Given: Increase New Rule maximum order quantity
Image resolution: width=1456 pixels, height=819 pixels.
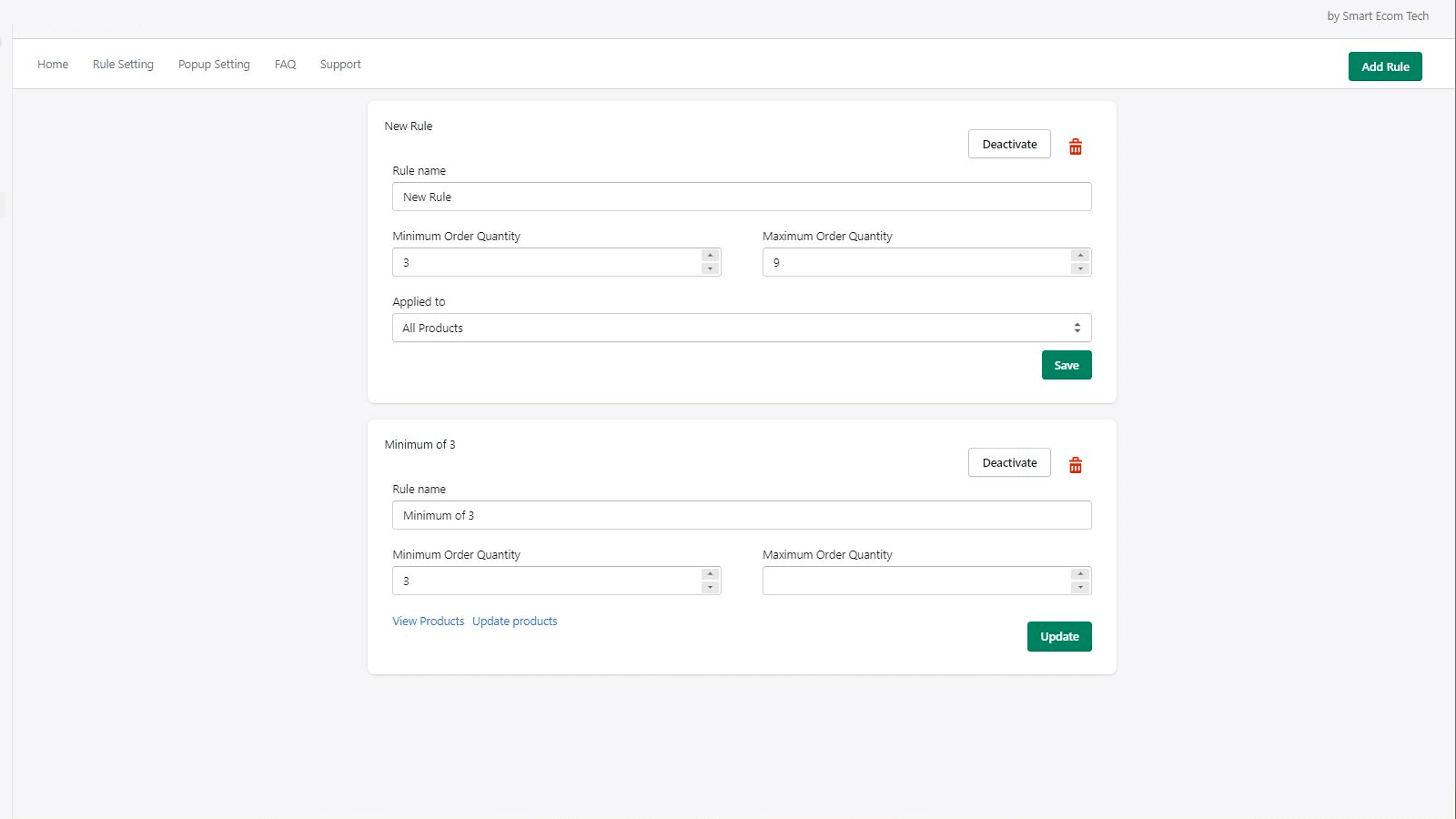Looking at the screenshot, I should coord(1080,256).
